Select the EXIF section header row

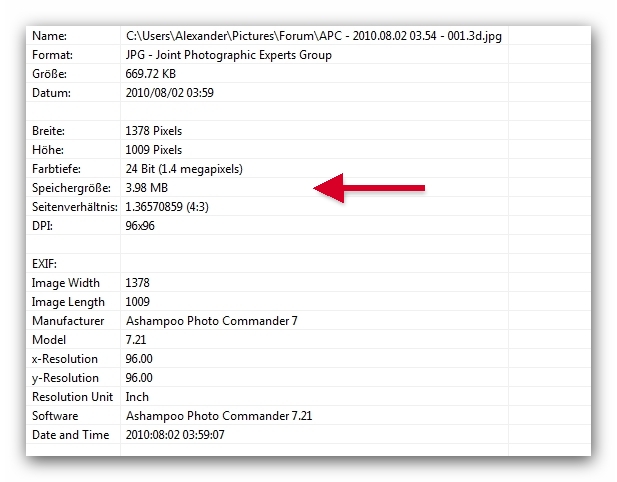(47, 264)
